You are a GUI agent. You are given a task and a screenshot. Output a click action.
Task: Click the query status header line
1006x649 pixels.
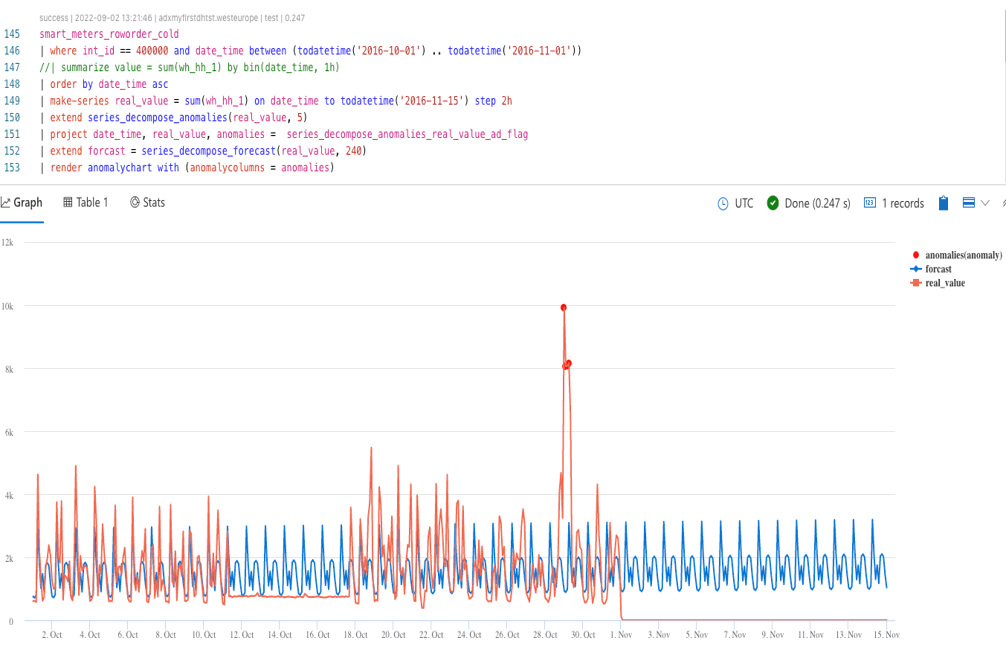point(172,18)
